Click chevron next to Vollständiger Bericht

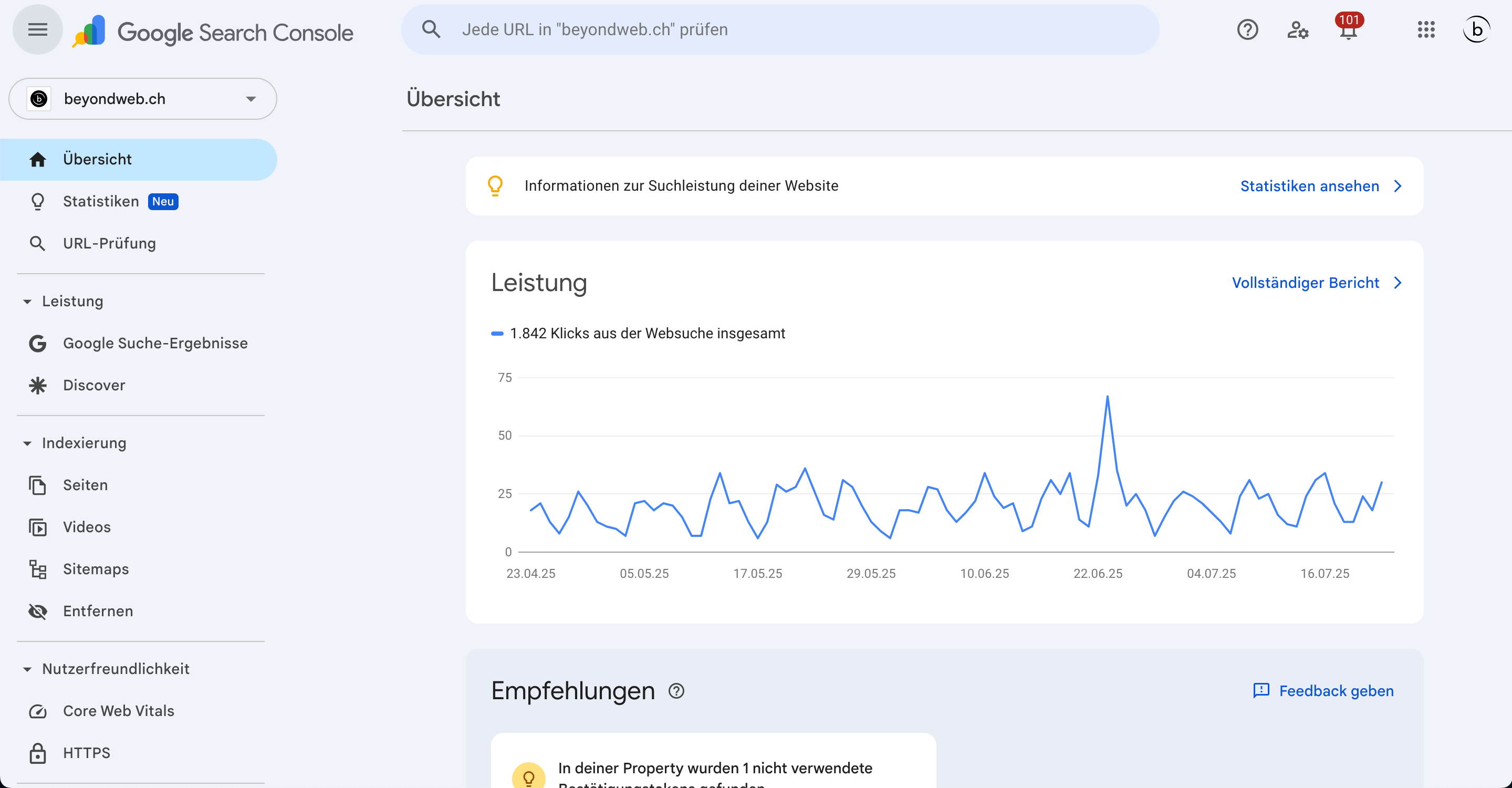click(x=1398, y=283)
